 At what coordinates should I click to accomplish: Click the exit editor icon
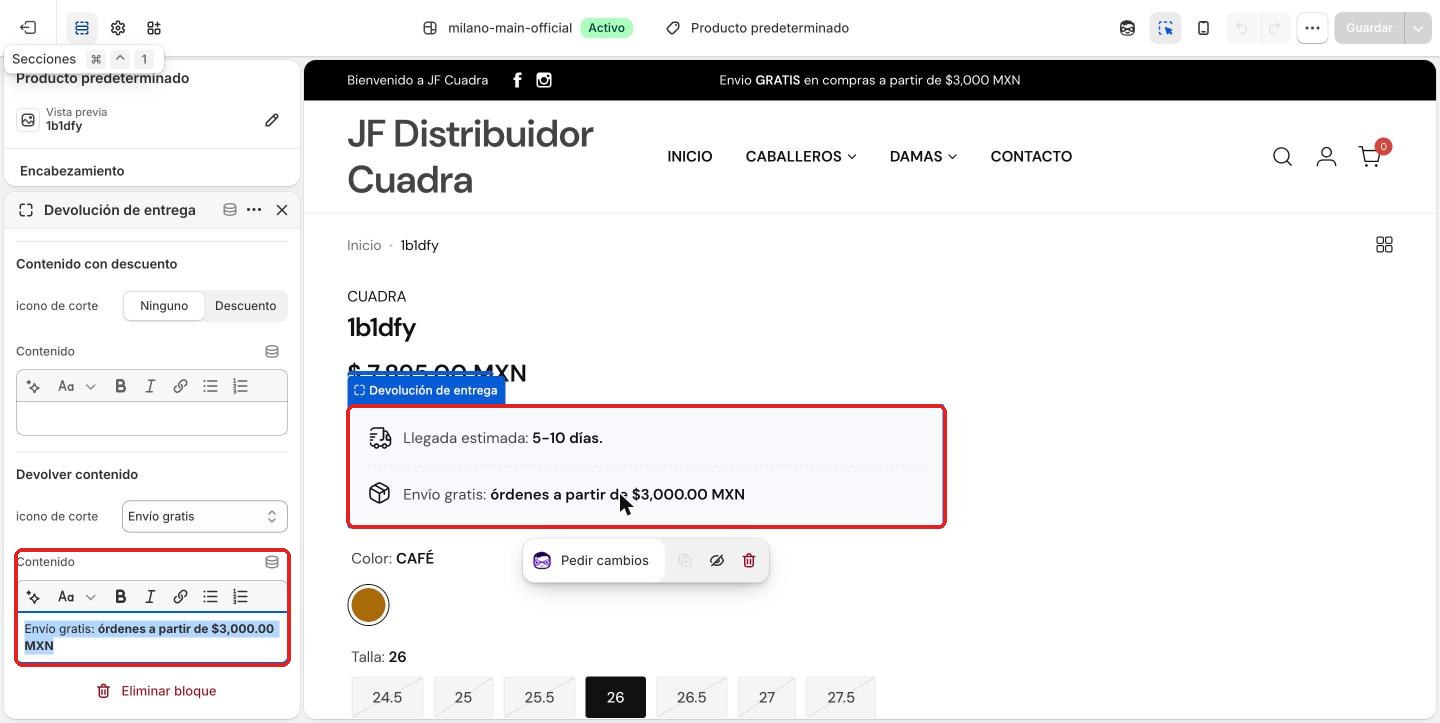click(28, 28)
